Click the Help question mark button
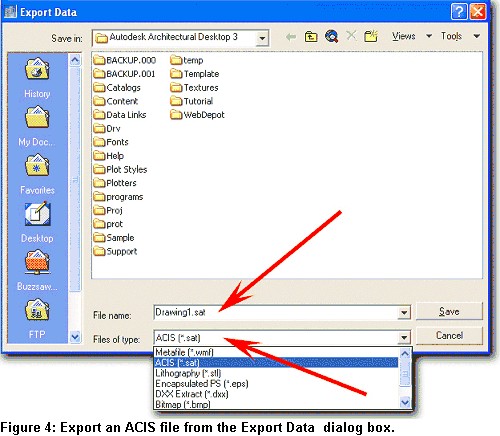The height and width of the screenshot is (436, 500). pyautogui.click(x=459, y=12)
